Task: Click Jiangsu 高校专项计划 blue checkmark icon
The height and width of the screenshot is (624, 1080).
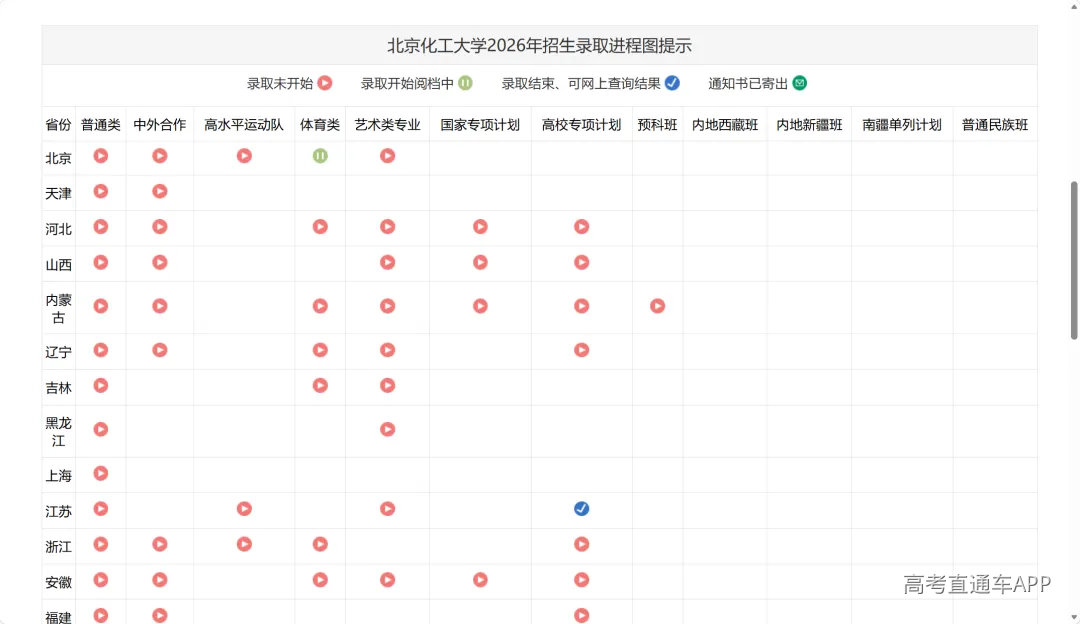Action: tap(581, 509)
